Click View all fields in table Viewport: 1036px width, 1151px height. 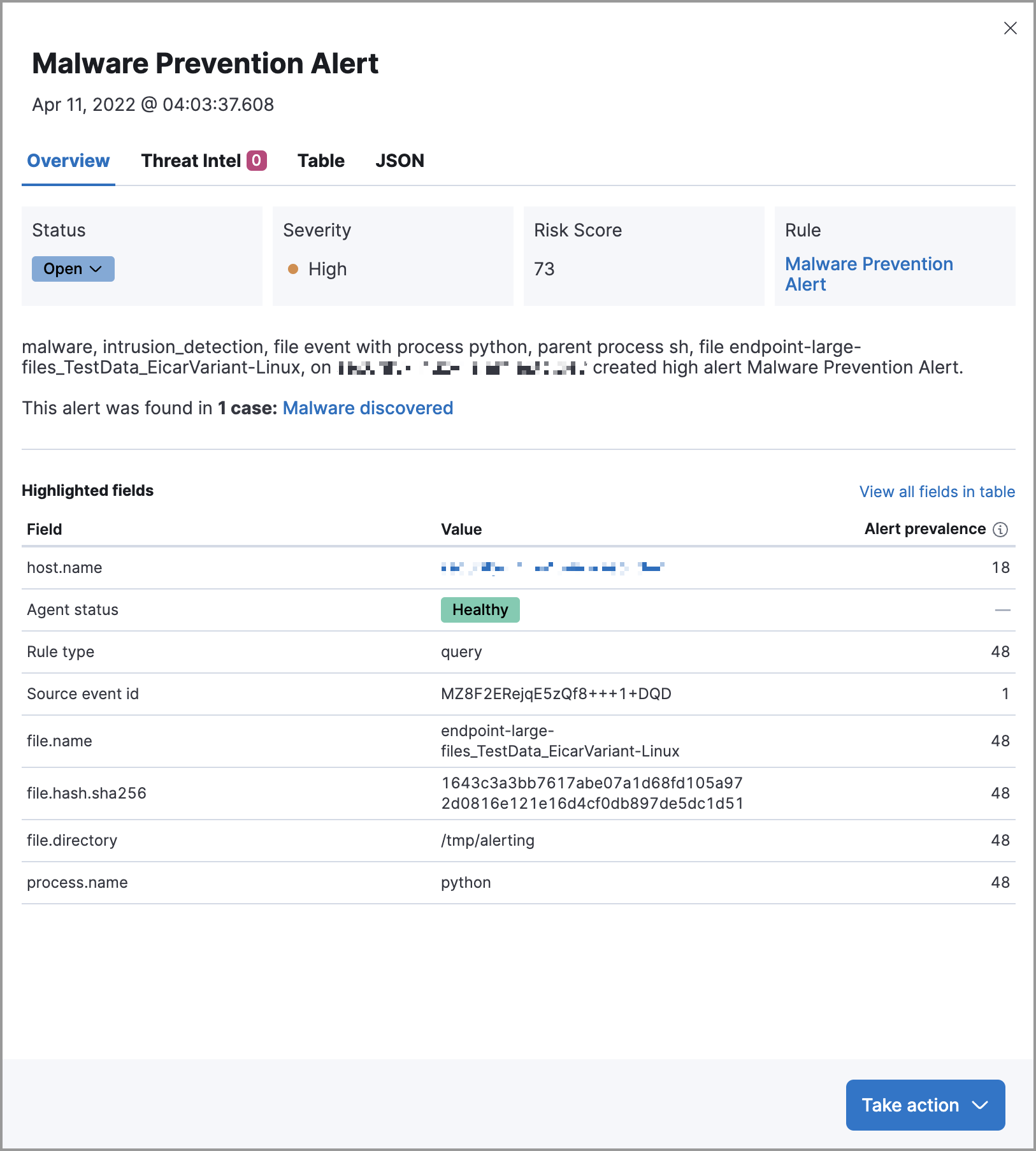937,491
